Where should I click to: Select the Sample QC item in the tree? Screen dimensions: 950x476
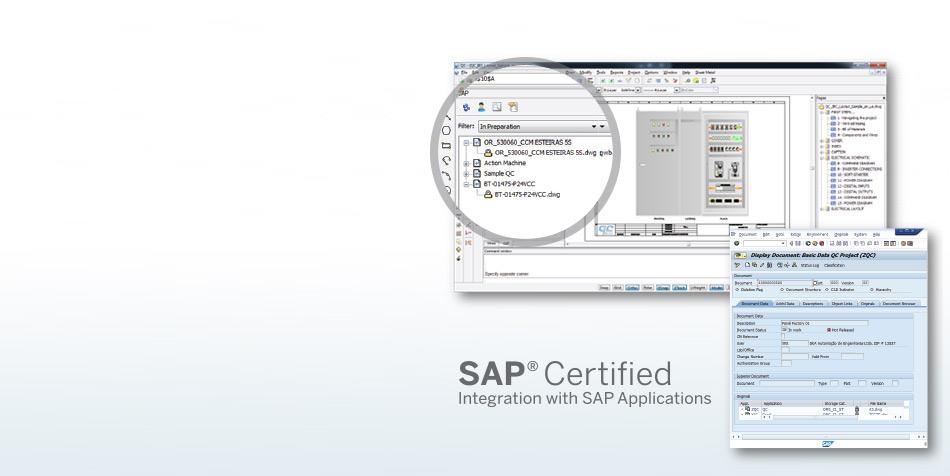(x=499, y=173)
